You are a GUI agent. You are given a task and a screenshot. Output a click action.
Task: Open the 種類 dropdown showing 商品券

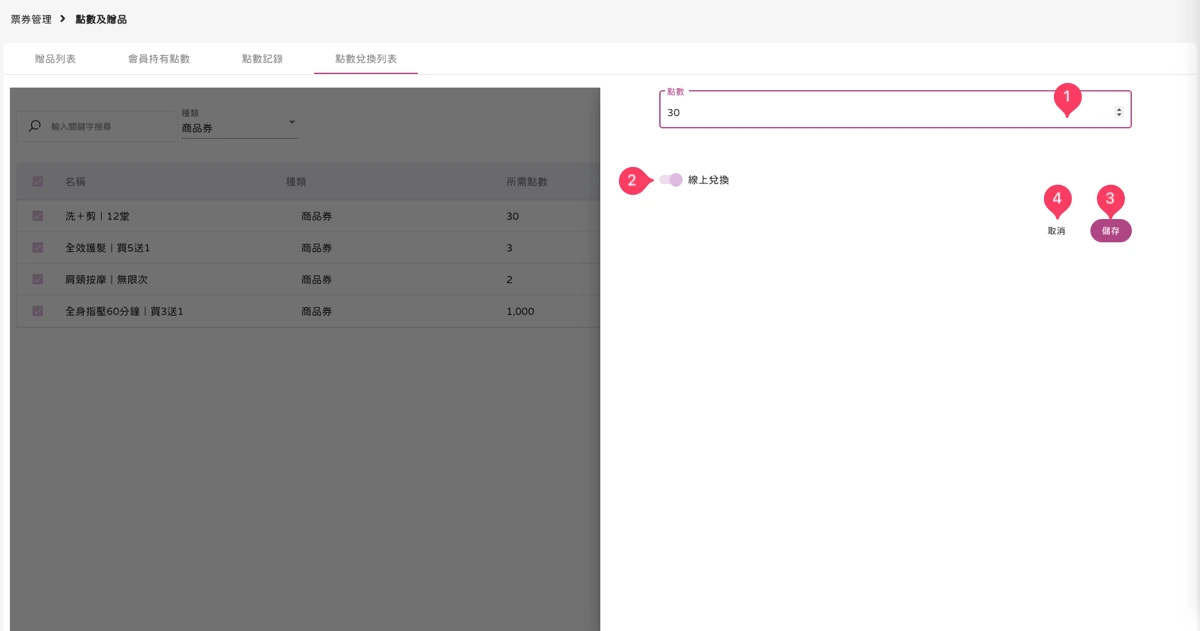pyautogui.click(x=238, y=123)
